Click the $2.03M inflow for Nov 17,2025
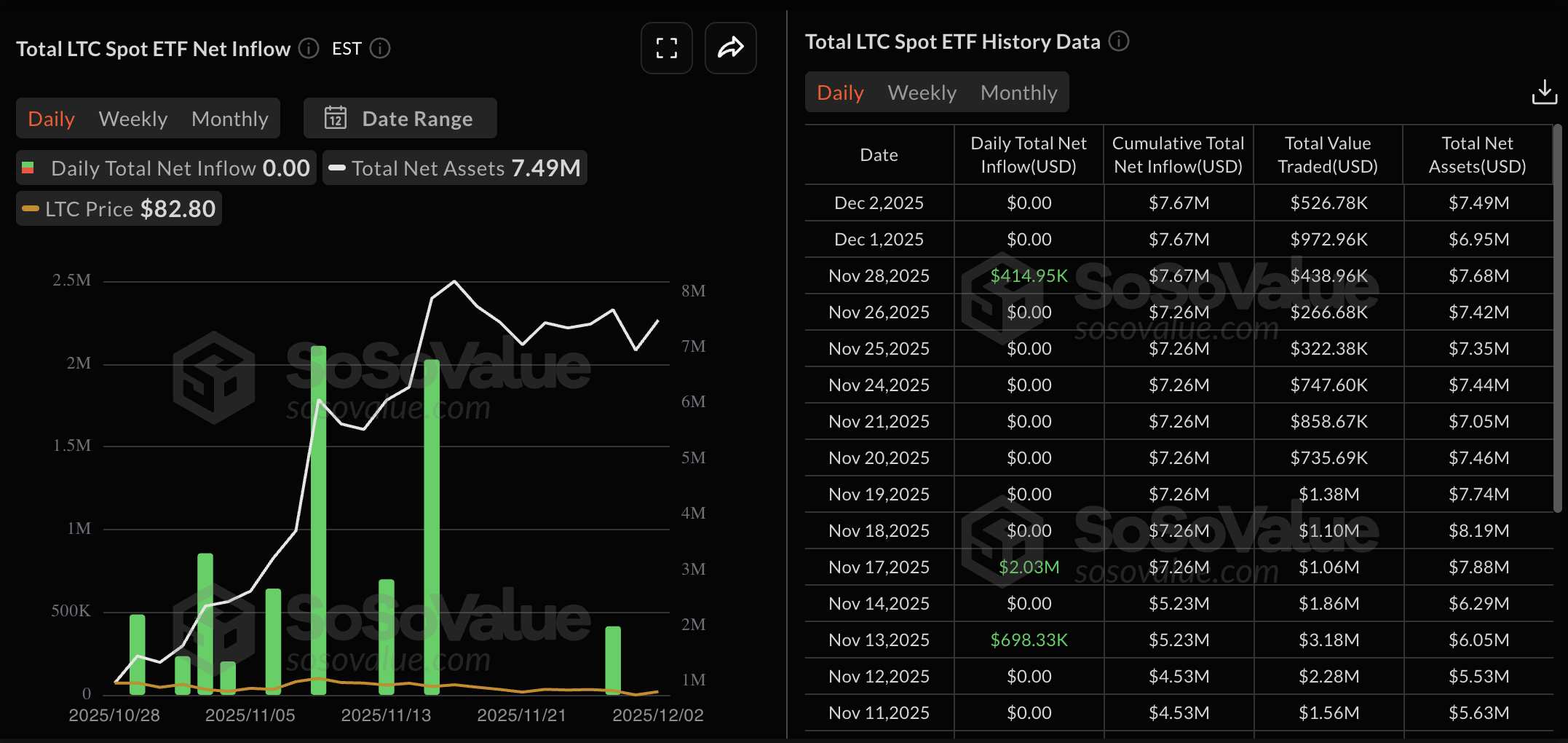Image resolution: width=1568 pixels, height=743 pixels. pyautogui.click(x=1029, y=567)
